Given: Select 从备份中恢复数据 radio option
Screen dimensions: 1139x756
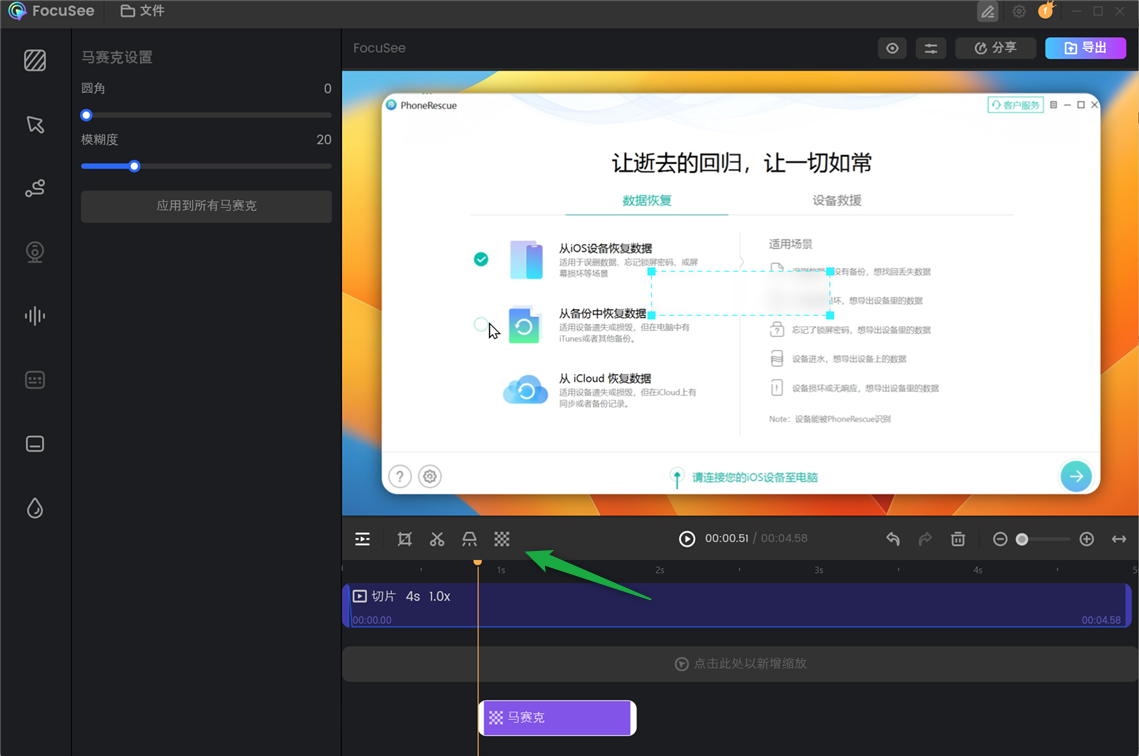Looking at the screenshot, I should 481,325.
